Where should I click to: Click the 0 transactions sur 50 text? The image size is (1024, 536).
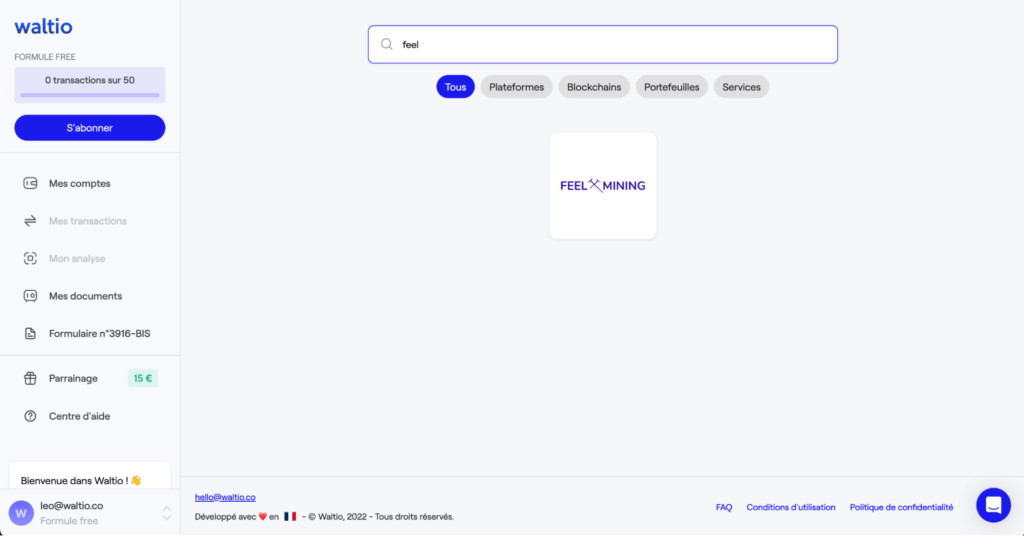pyautogui.click(x=89, y=80)
